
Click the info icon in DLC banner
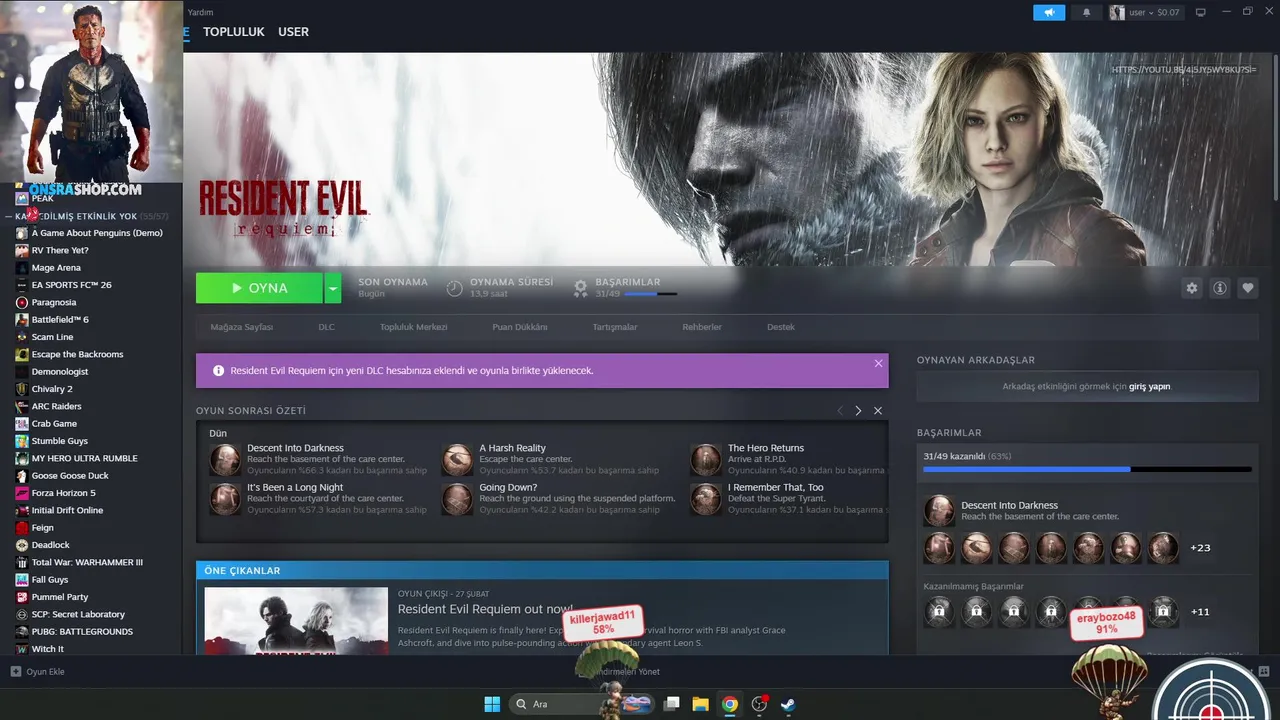[218, 370]
